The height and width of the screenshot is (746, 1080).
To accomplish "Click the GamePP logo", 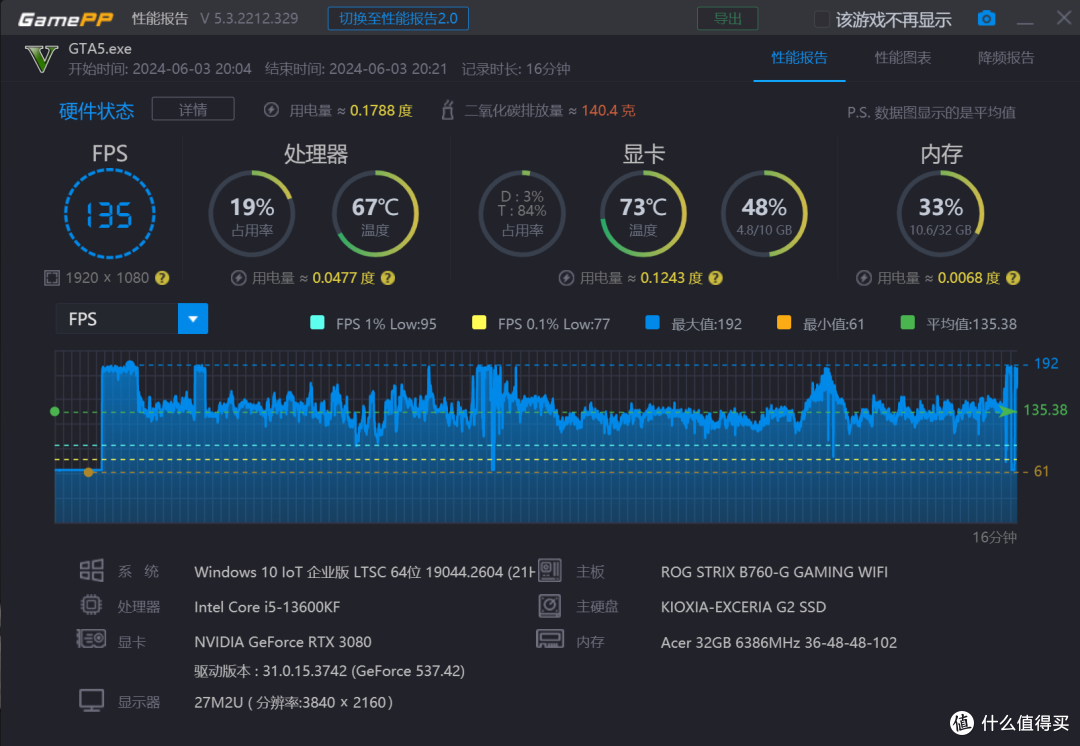I will point(65,19).
